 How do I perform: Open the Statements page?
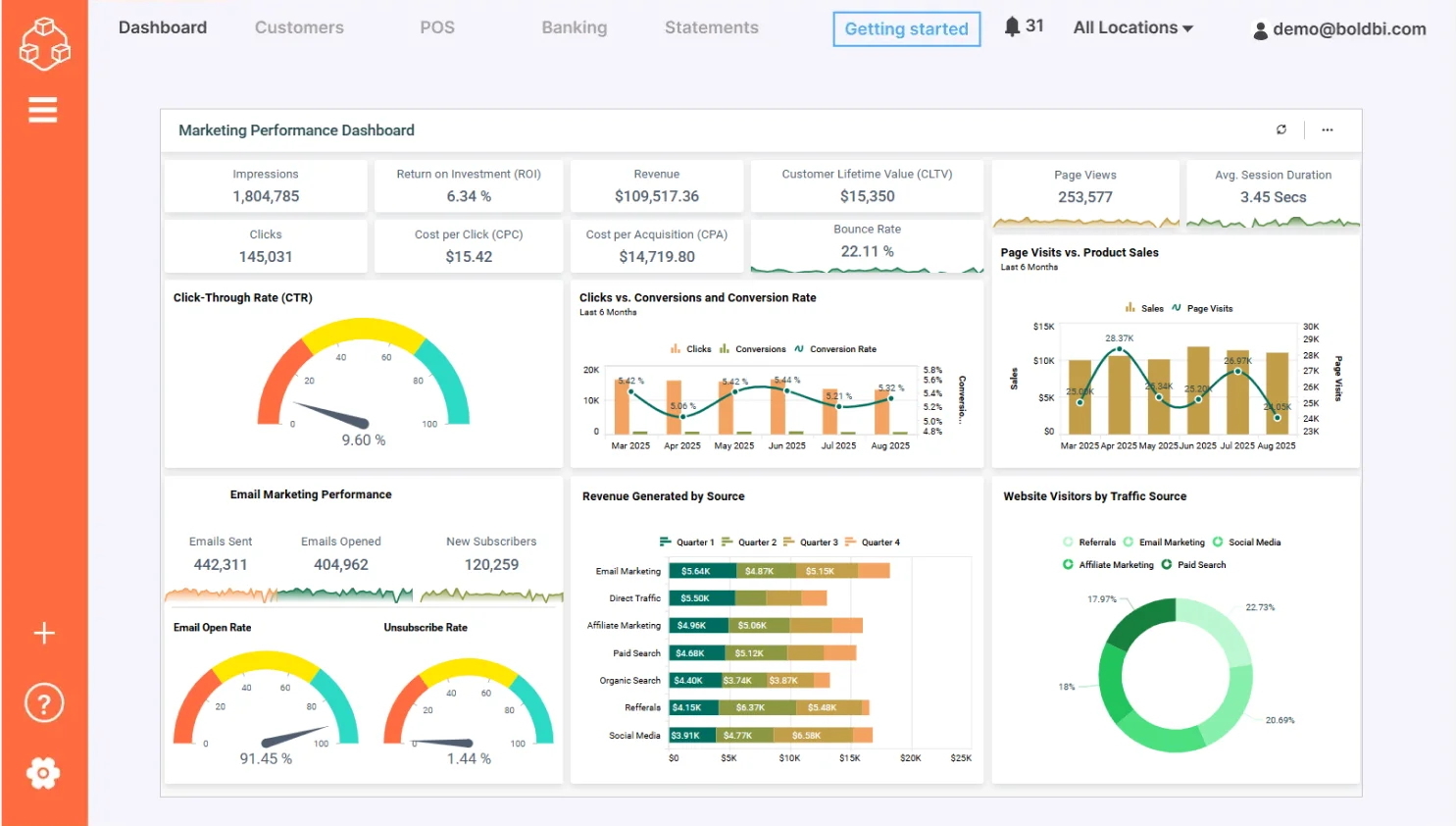tap(711, 27)
